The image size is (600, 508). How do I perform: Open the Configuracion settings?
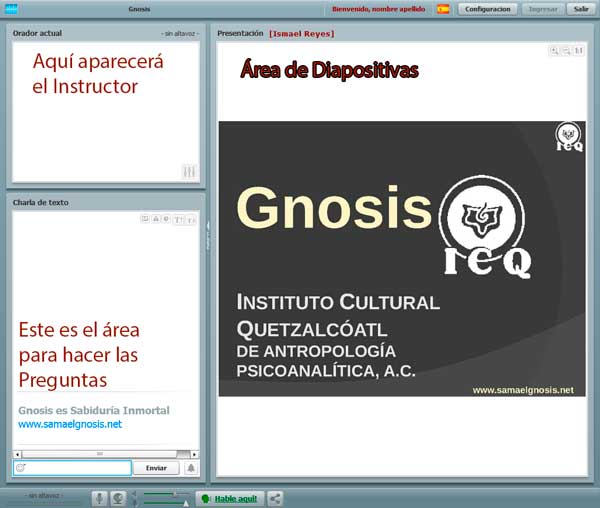(x=488, y=9)
